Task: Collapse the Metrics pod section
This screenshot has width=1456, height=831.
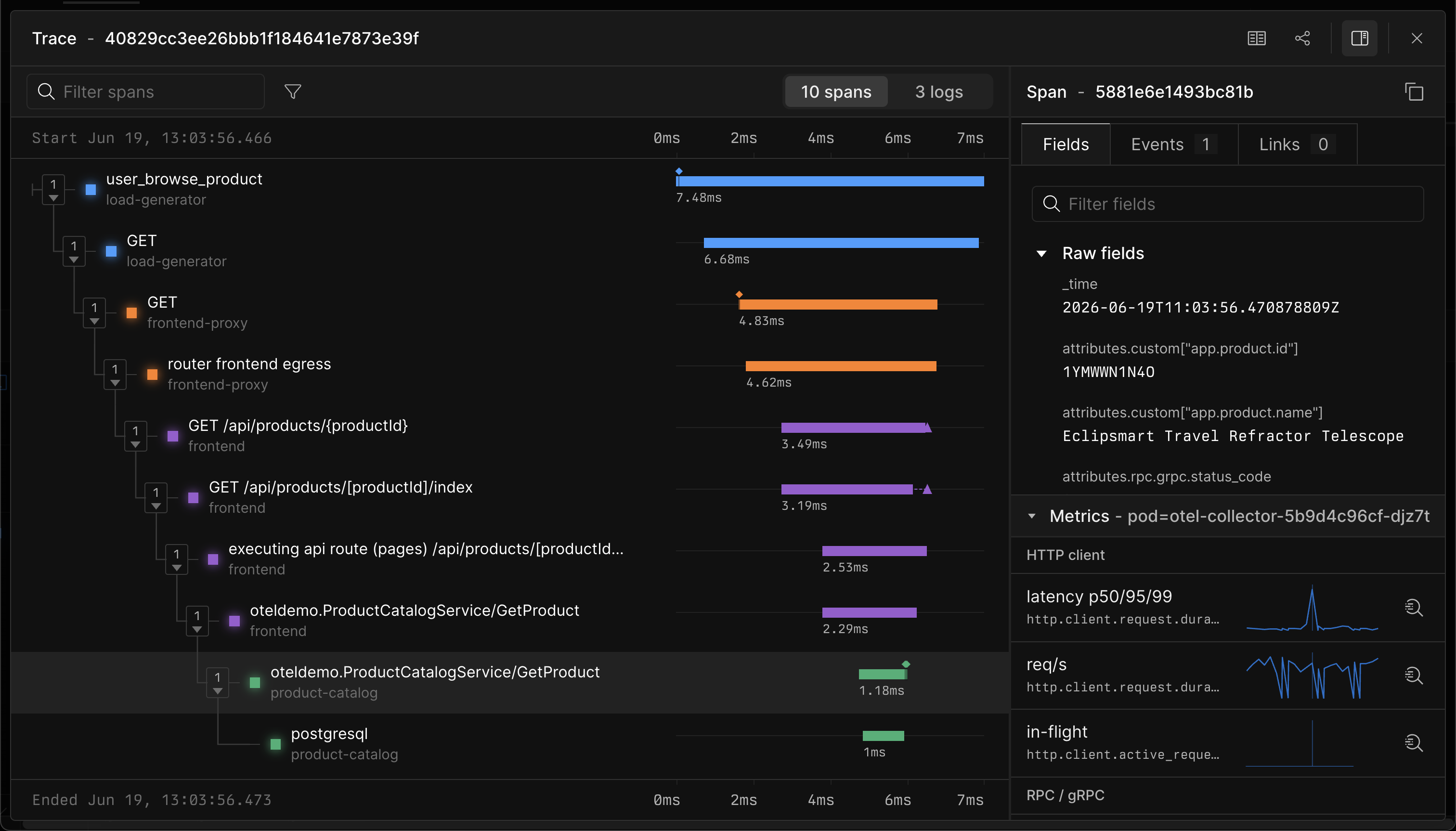Action: (x=1032, y=516)
